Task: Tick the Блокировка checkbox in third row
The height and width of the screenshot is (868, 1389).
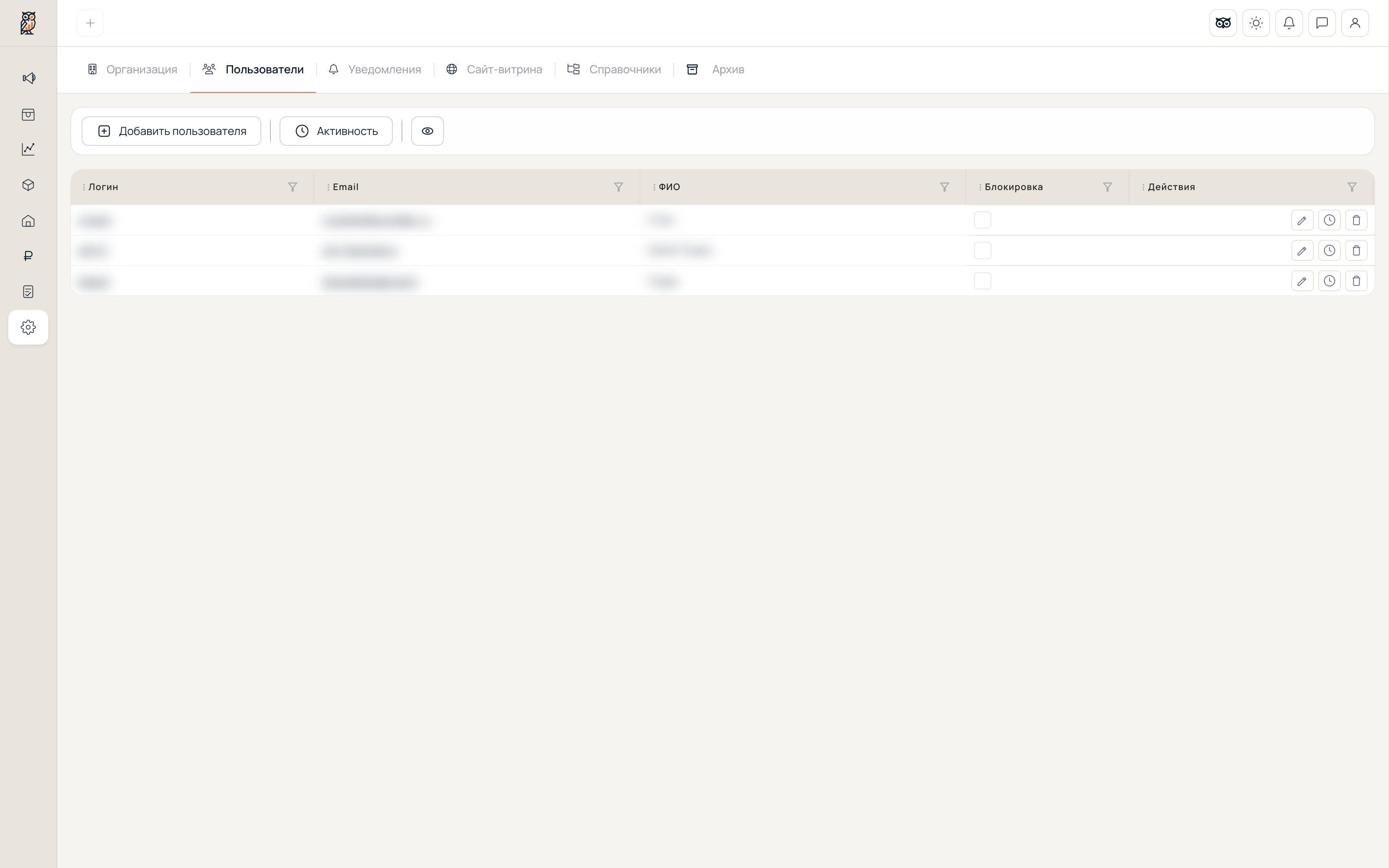Action: pos(983,281)
